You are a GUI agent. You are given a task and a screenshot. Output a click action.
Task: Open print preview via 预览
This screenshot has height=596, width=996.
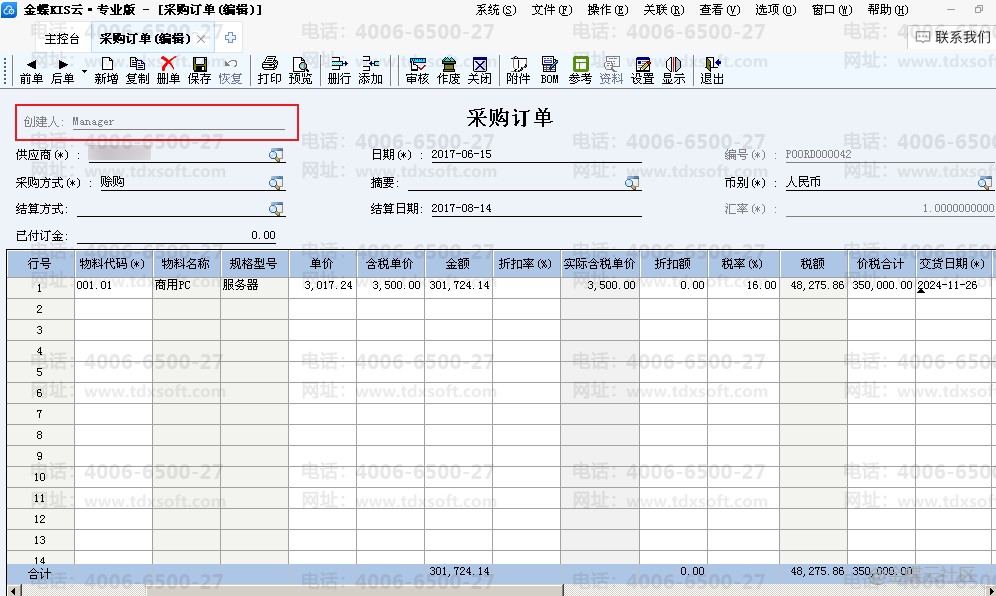point(300,71)
